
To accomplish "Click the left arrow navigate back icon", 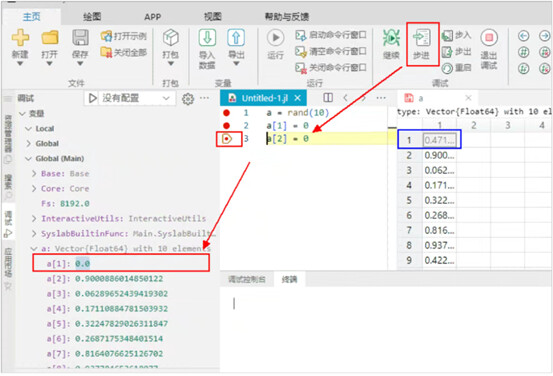I will tap(524, 36).
